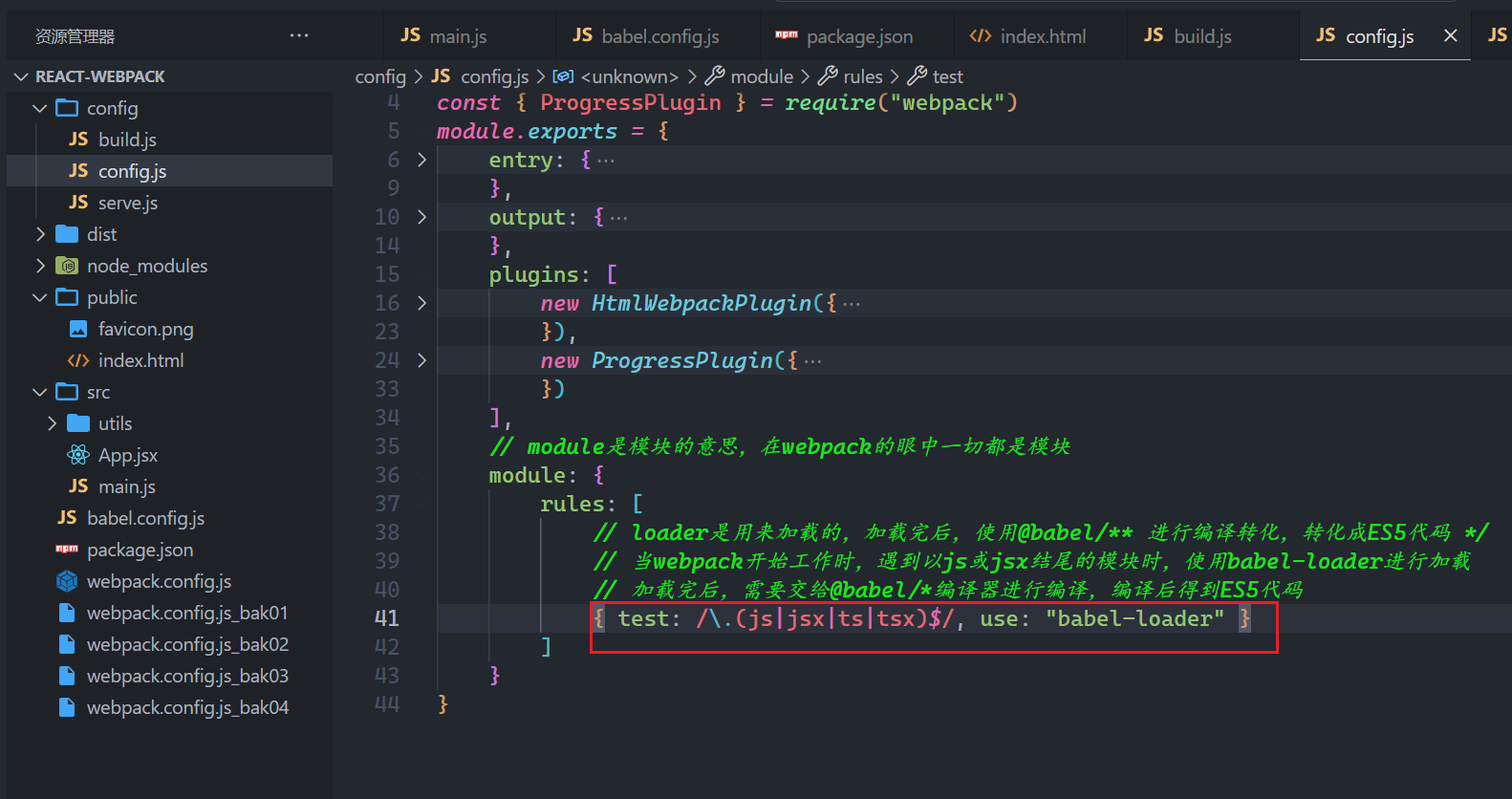The height and width of the screenshot is (799, 1512).
Task: Unfold the ProgressPlugin block on line 24
Action: click(x=421, y=360)
